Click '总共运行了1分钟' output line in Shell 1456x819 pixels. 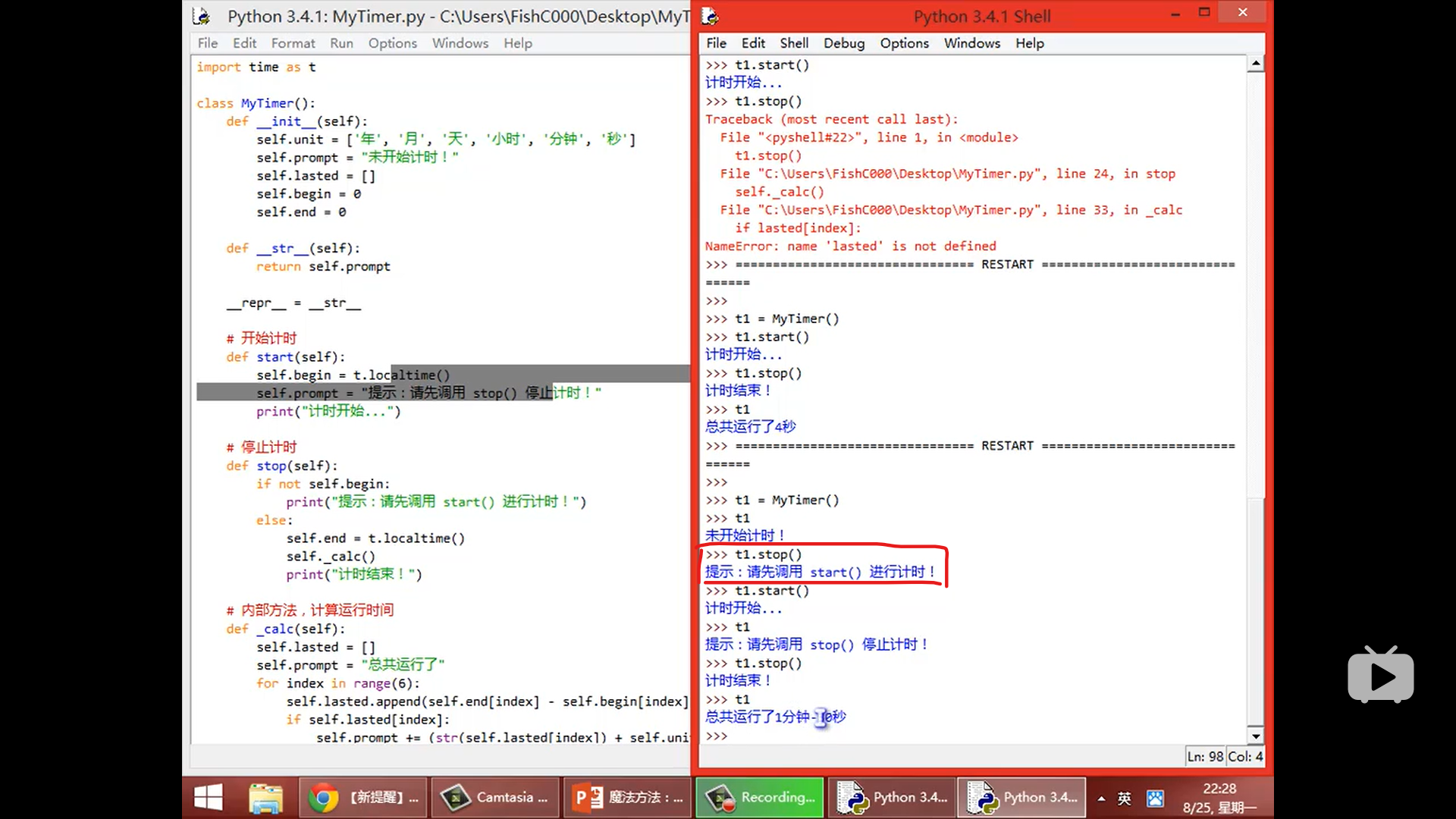click(776, 717)
